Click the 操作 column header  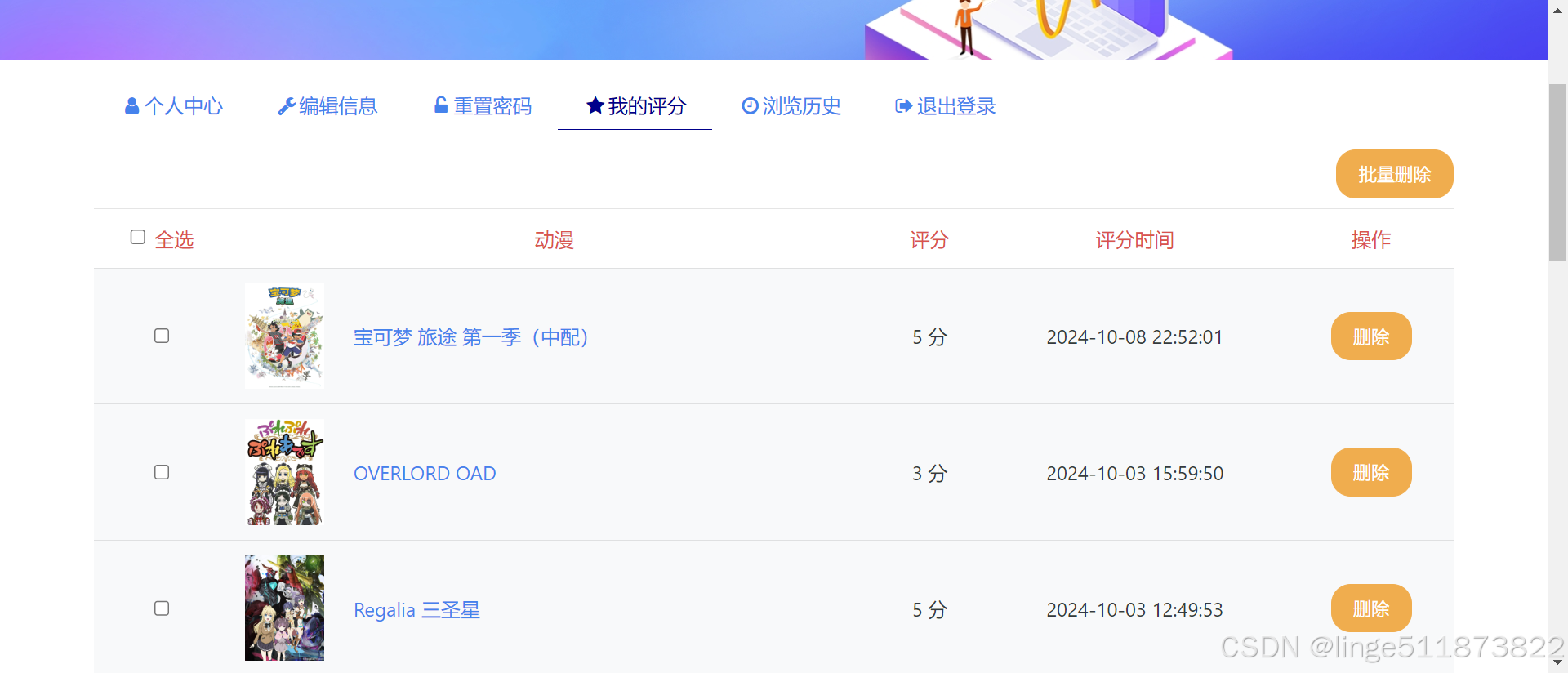point(1371,240)
